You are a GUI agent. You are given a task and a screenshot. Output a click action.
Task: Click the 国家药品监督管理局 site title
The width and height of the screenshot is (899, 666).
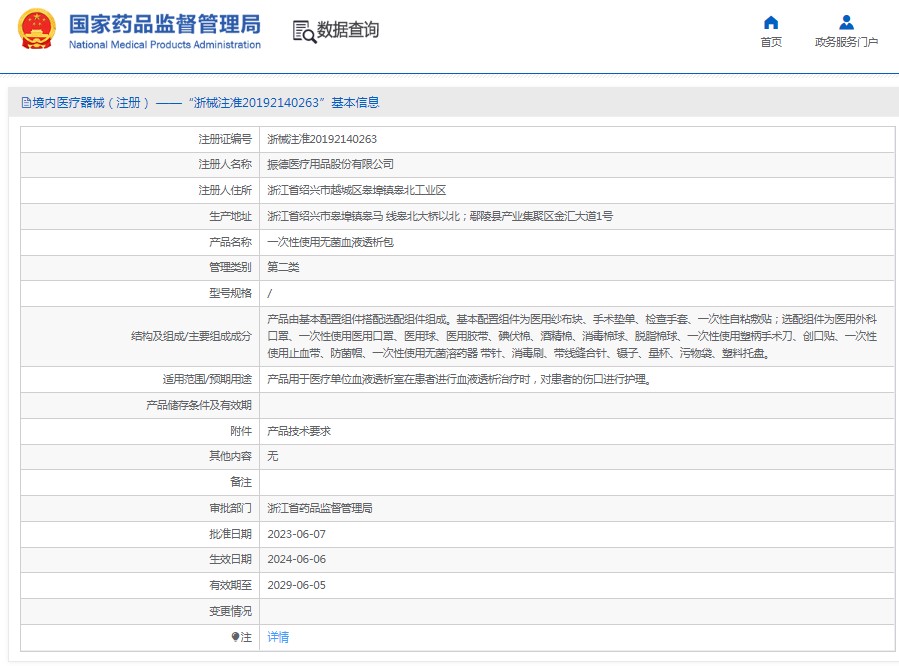click(164, 23)
